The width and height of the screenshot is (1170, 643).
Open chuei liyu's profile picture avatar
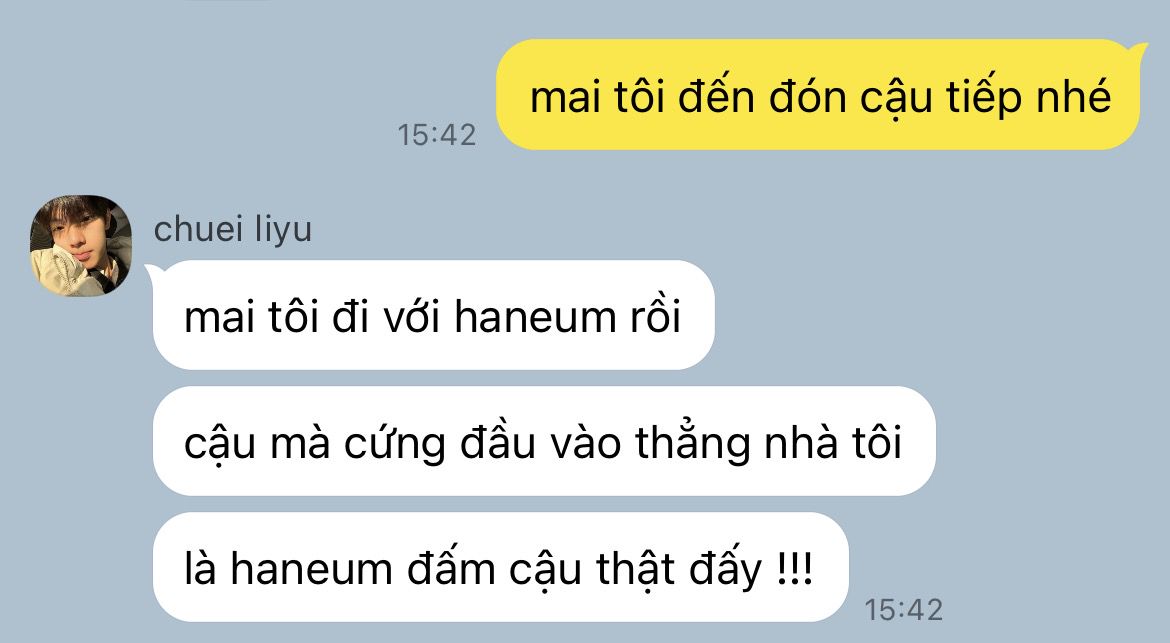pos(81,245)
